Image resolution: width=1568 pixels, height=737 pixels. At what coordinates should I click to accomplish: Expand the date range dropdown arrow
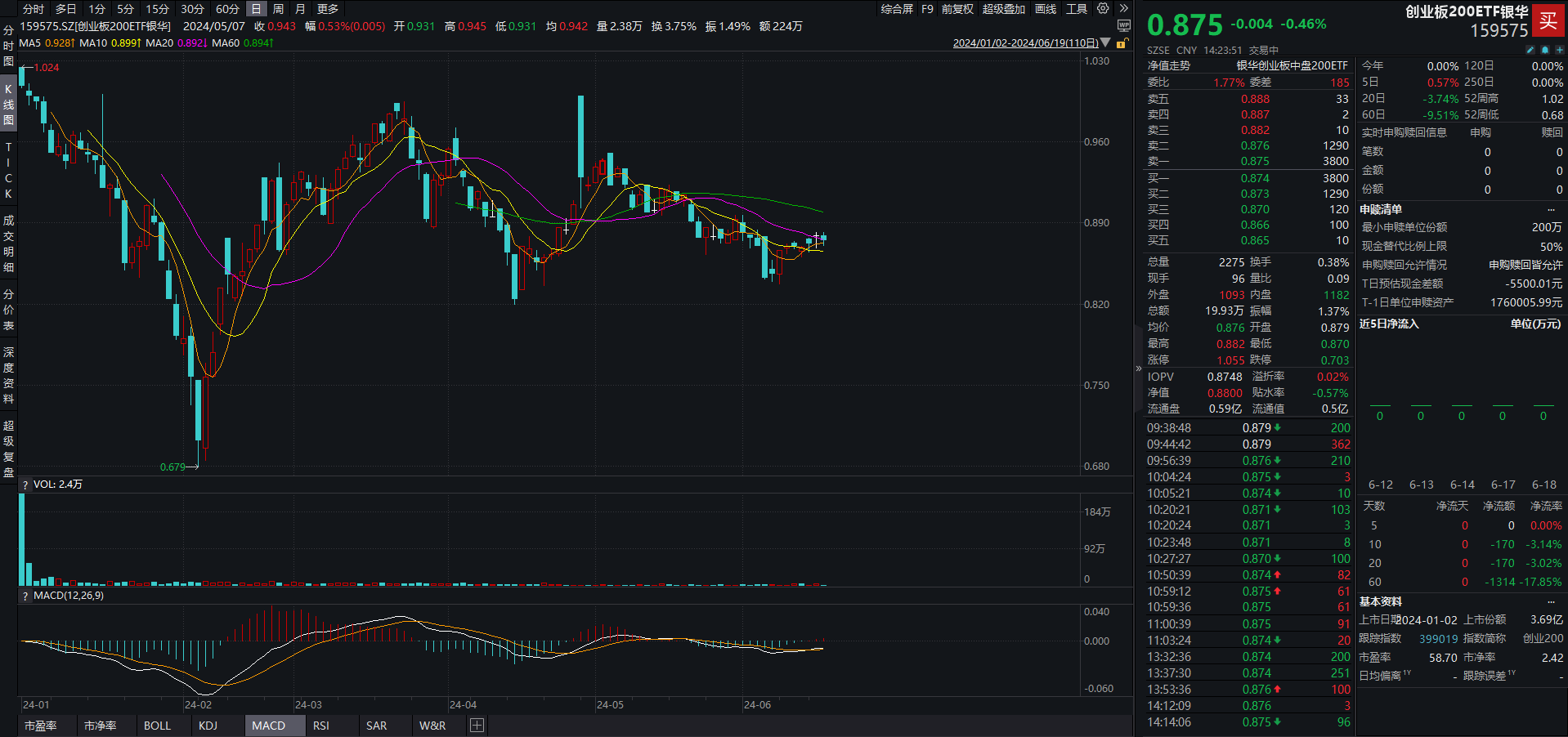click(1105, 43)
